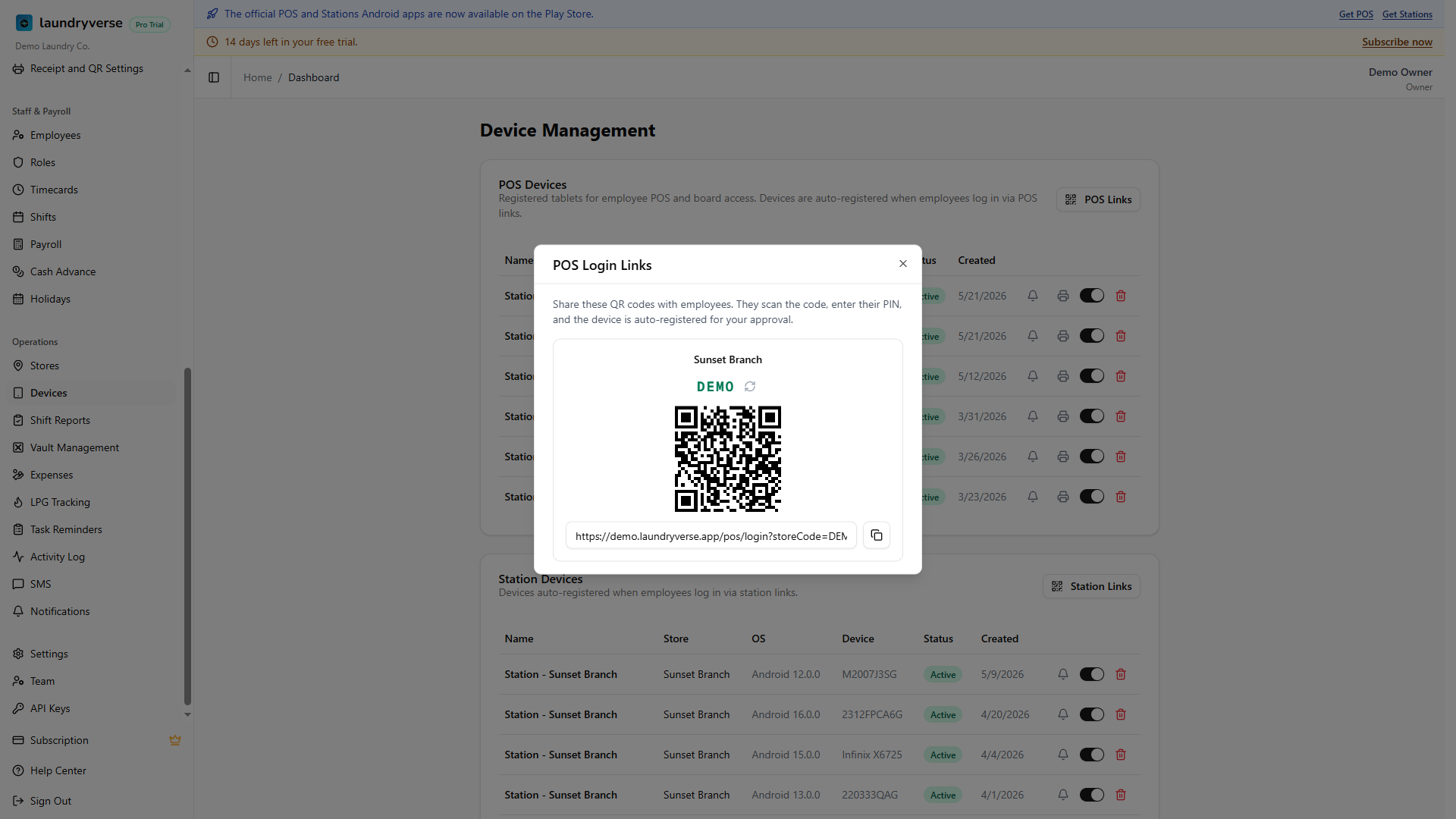Image resolution: width=1456 pixels, height=819 pixels.
Task: Open Receipt and QR Settings
Action: pos(91,68)
